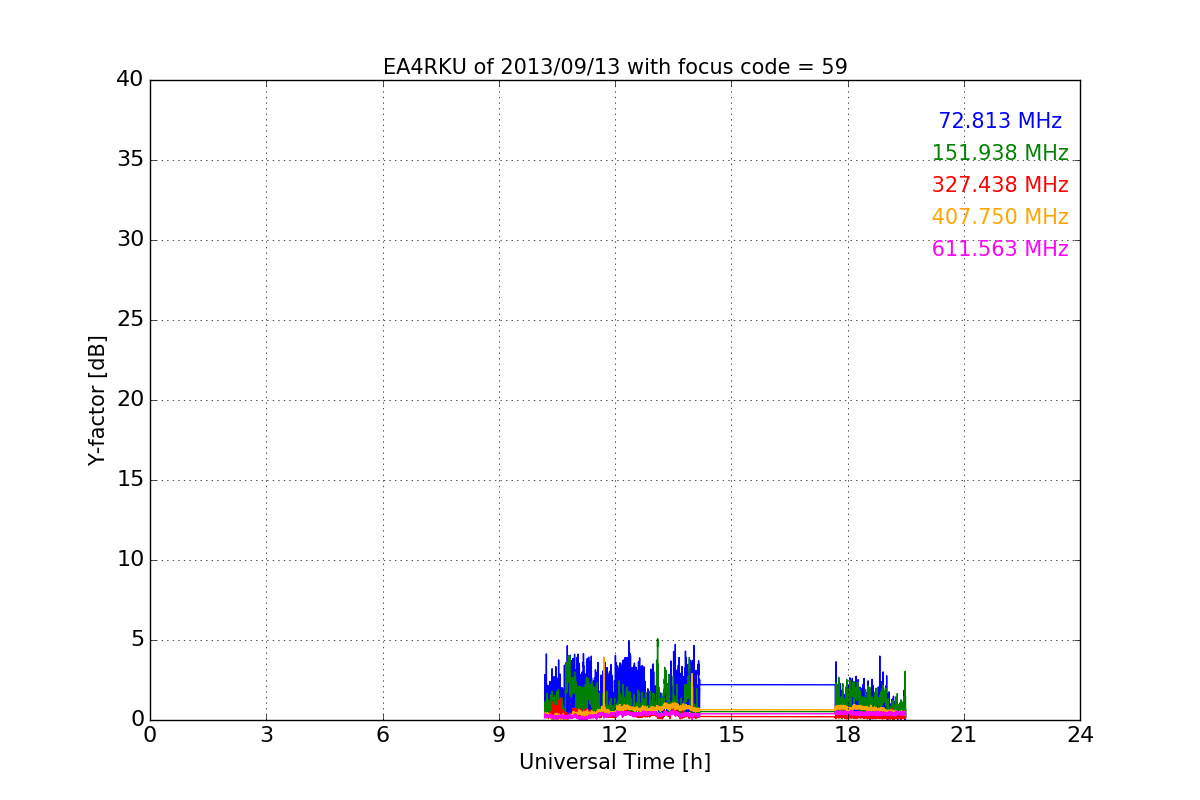Click the Y-factor [dB] axis label
1200x800 pixels.
tap(97, 400)
